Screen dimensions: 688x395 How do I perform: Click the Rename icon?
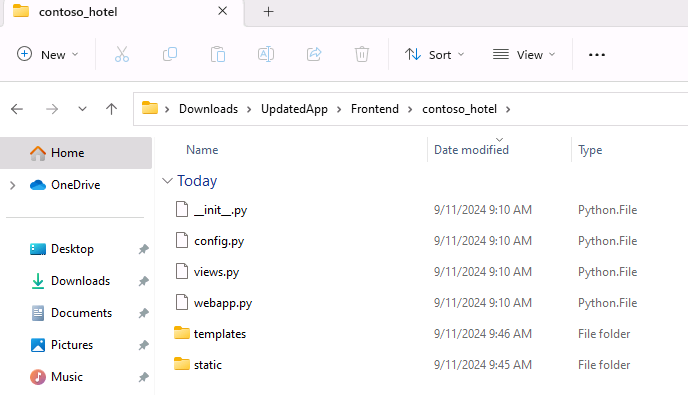point(266,54)
